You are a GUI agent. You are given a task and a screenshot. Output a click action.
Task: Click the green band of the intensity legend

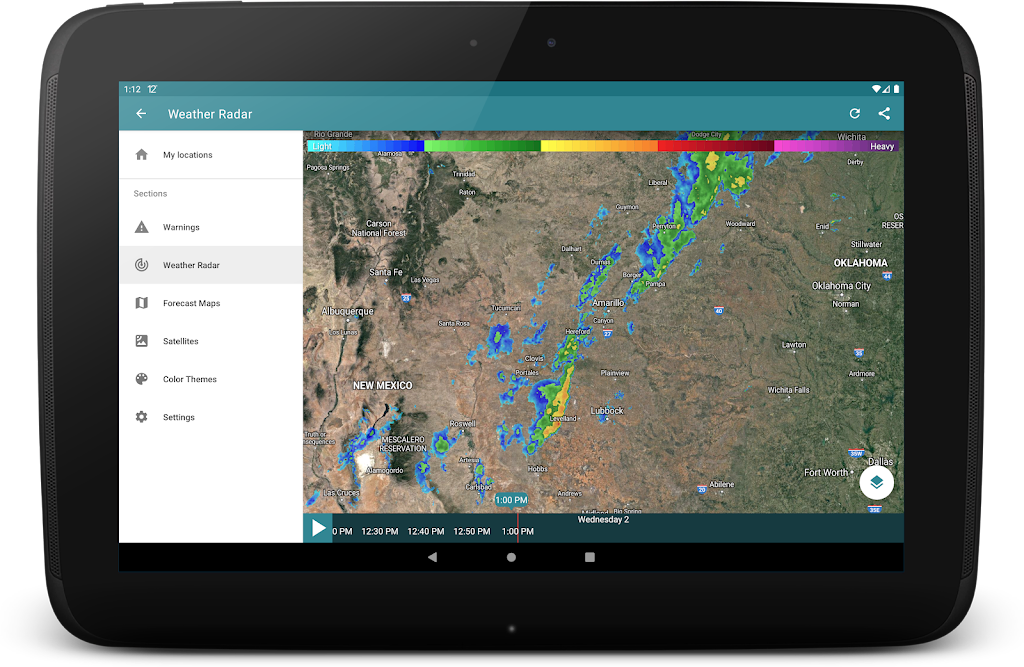(482, 146)
